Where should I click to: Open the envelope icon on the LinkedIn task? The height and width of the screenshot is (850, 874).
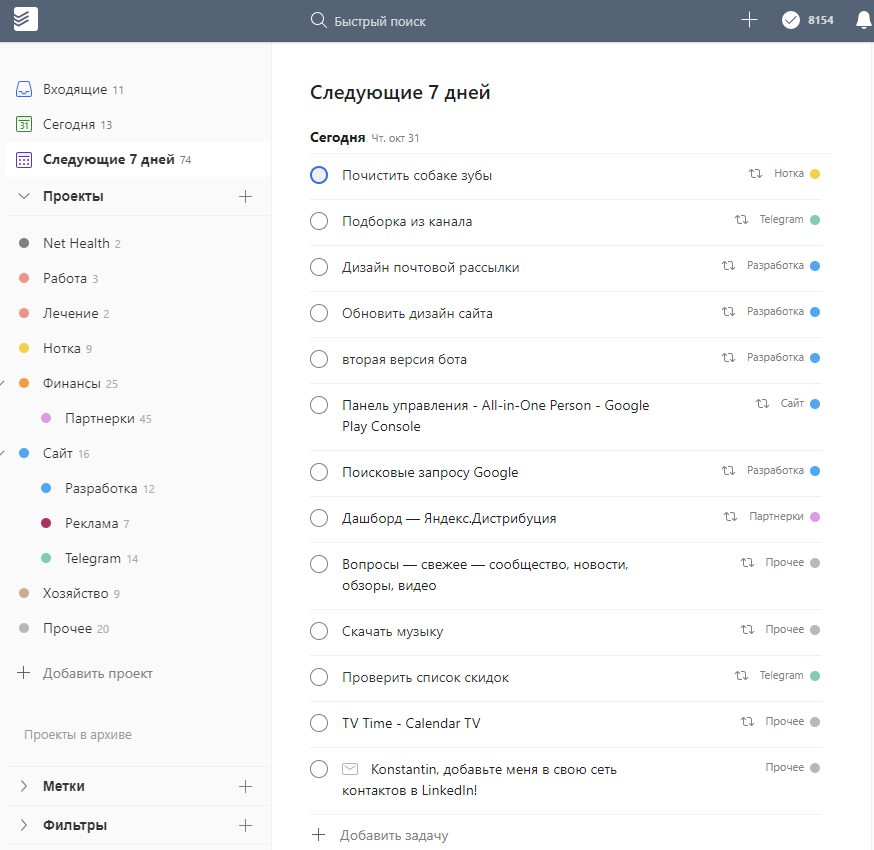pyautogui.click(x=349, y=768)
